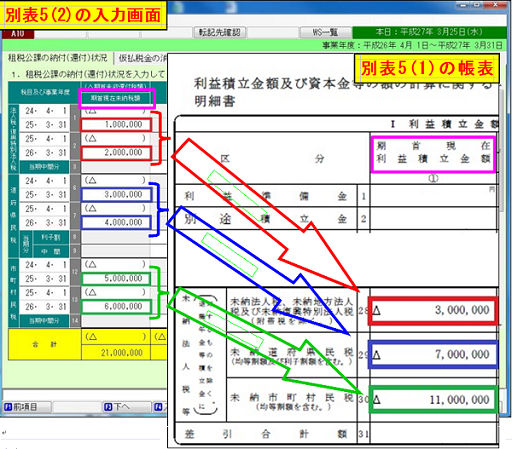Click the F1 前項目 button
512x449 pixels.
(x=27, y=407)
